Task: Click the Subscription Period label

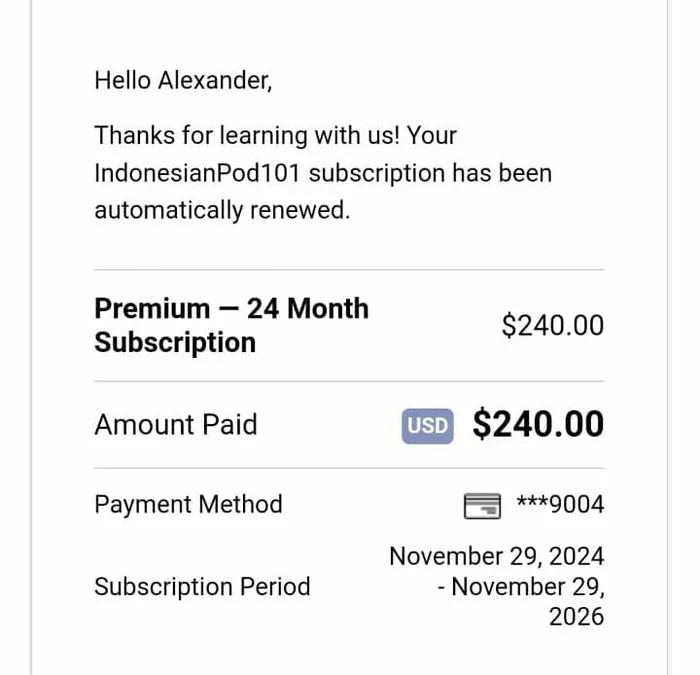Action: pyautogui.click(x=202, y=586)
